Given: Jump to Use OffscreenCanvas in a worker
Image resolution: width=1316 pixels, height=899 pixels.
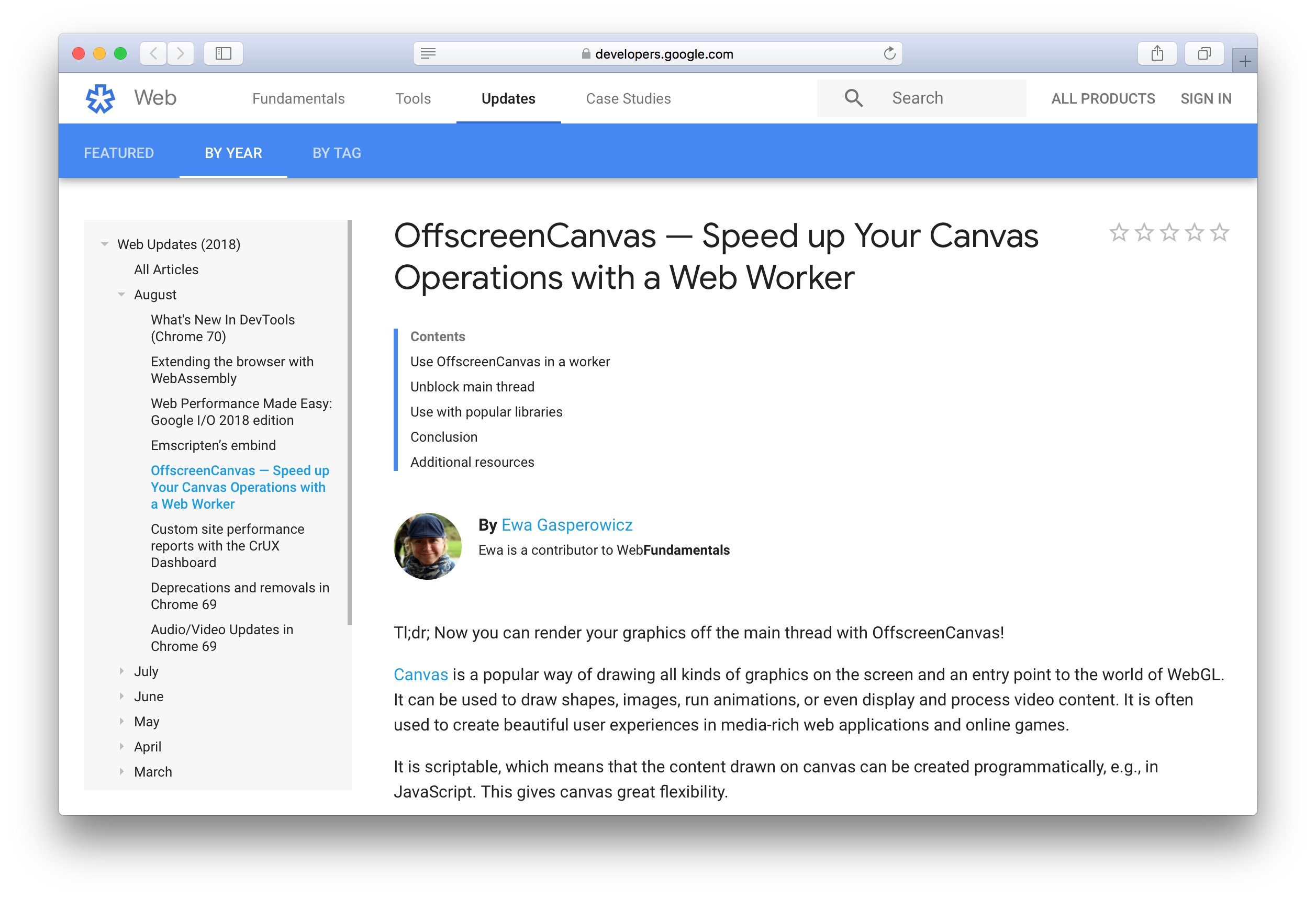Looking at the screenshot, I should click(510, 361).
